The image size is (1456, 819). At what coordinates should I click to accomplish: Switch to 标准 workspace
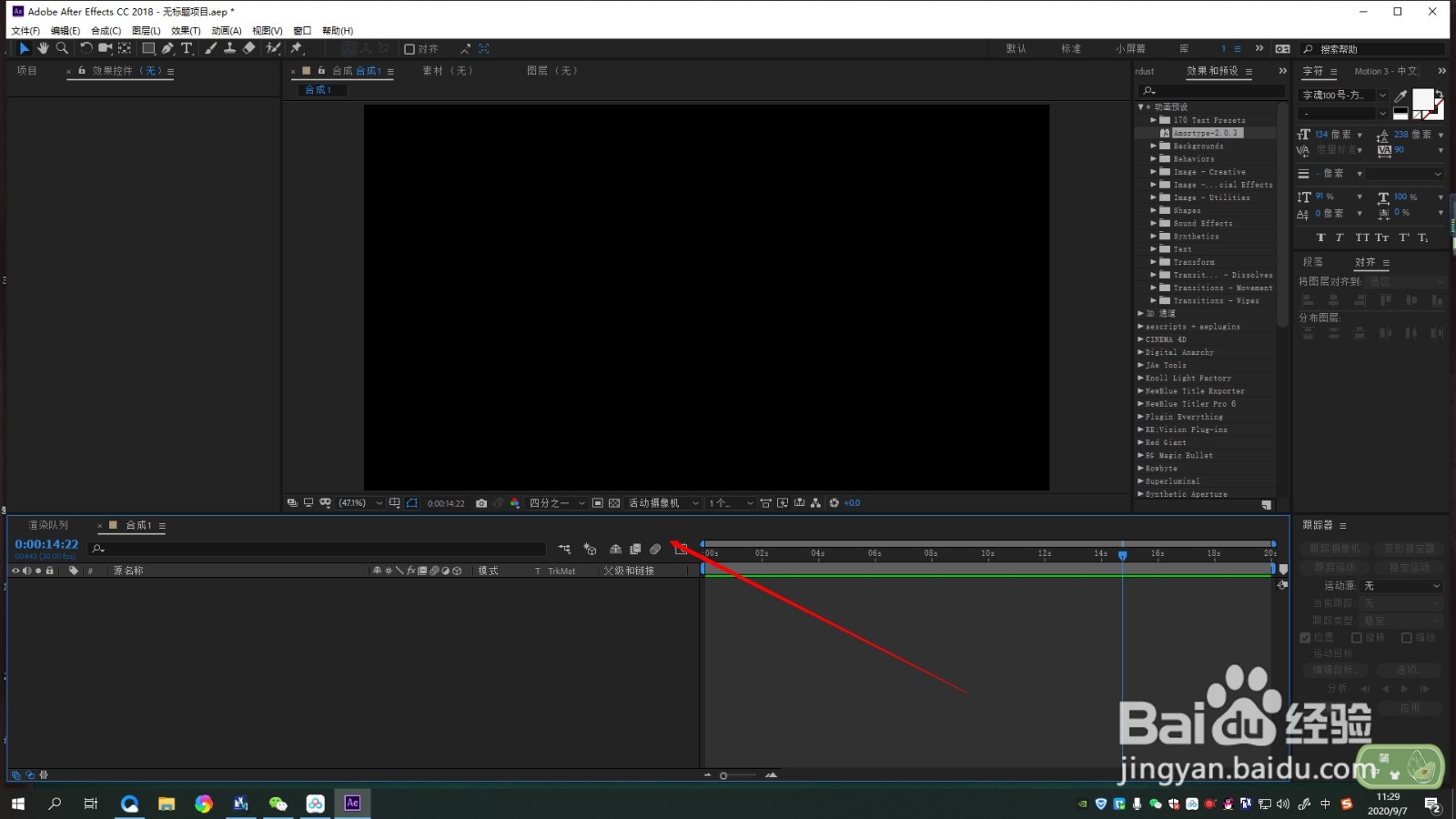[1071, 49]
